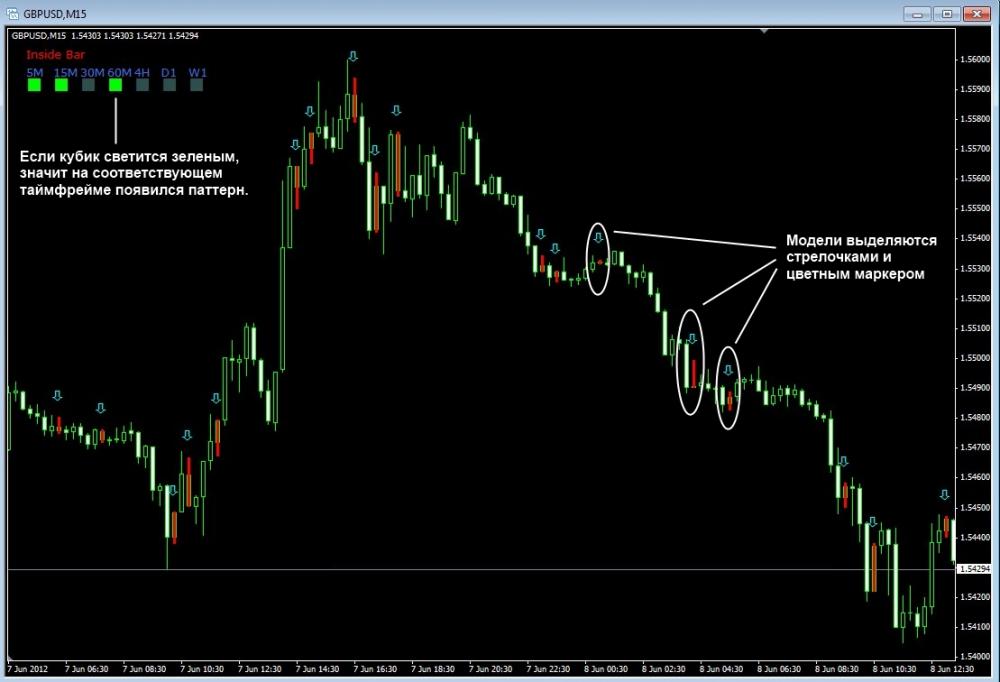Close the GBPUSD,M15 chart window
The image size is (1000, 682).
pyautogui.click(x=976, y=13)
